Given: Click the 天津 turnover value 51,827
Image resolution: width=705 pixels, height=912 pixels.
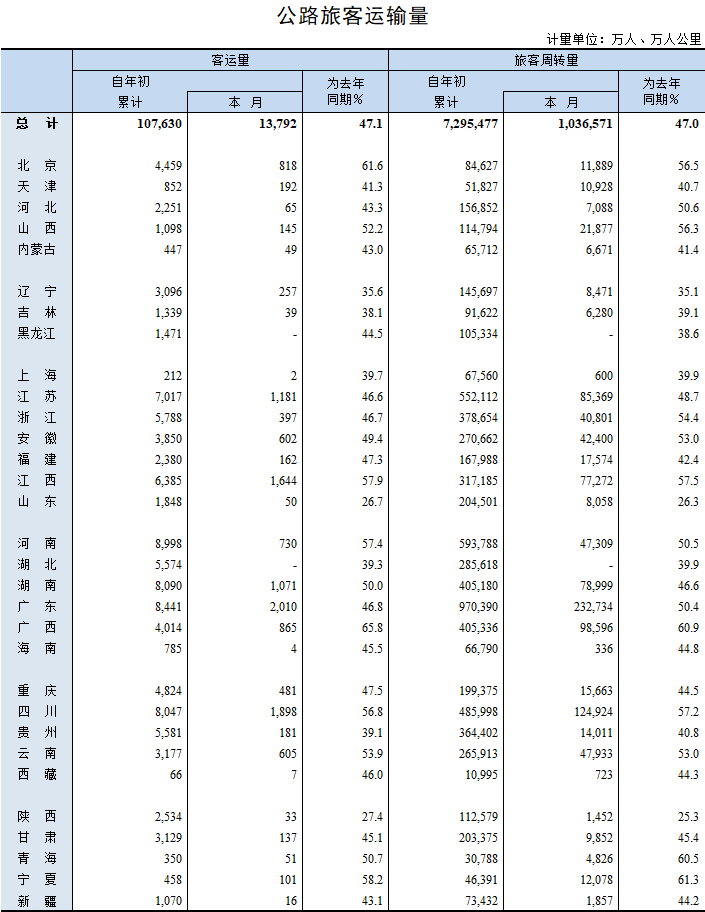Looking at the screenshot, I should (x=481, y=187).
